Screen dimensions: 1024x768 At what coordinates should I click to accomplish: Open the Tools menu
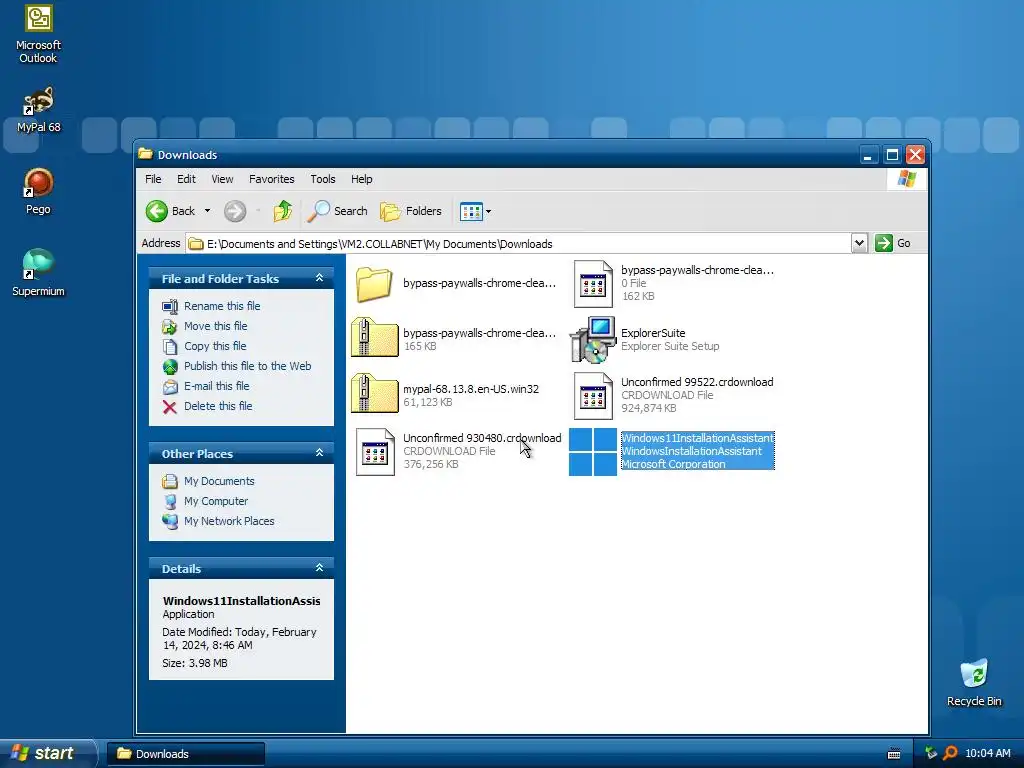323,179
